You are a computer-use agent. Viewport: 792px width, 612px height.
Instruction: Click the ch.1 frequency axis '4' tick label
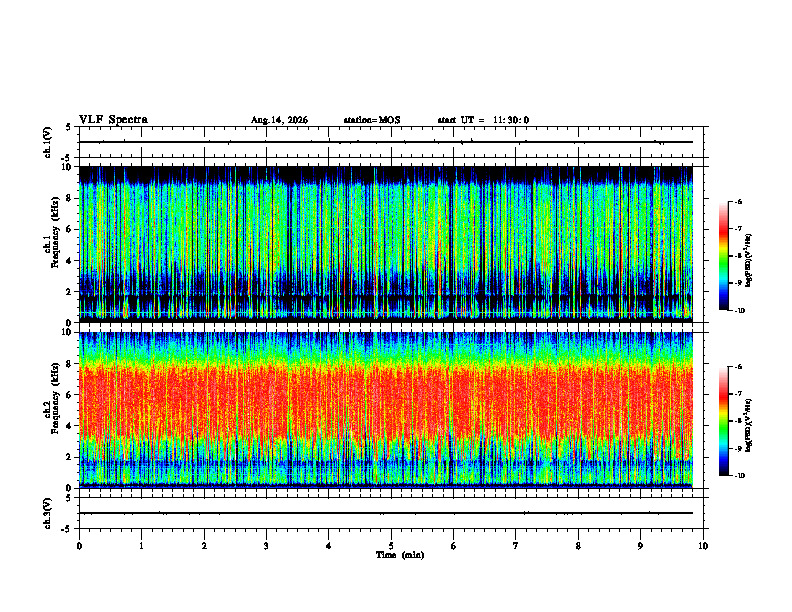coord(71,261)
